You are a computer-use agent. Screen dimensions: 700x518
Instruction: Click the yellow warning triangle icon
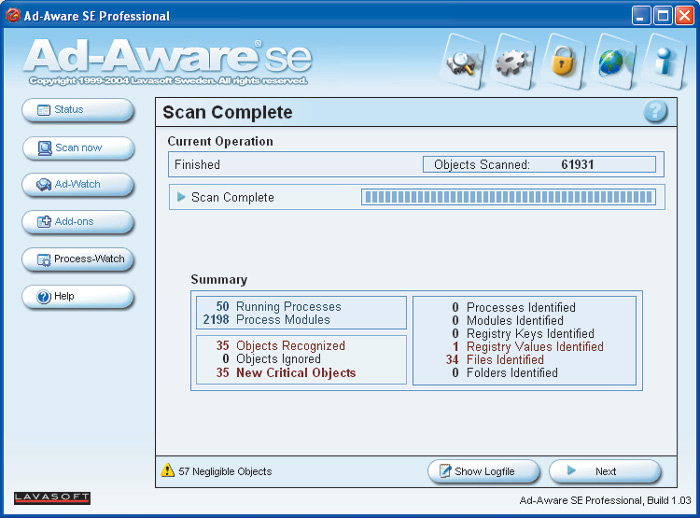click(167, 470)
